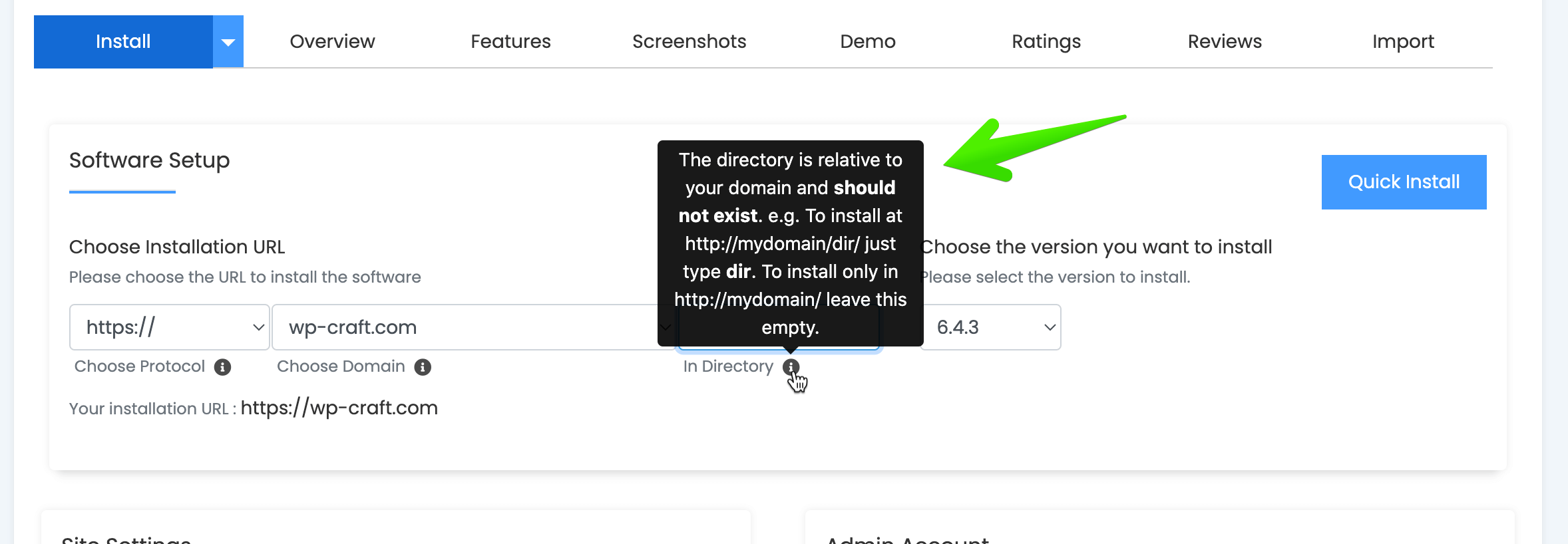Switch to the Import tab
Image resolution: width=1568 pixels, height=544 pixels.
tap(1402, 41)
